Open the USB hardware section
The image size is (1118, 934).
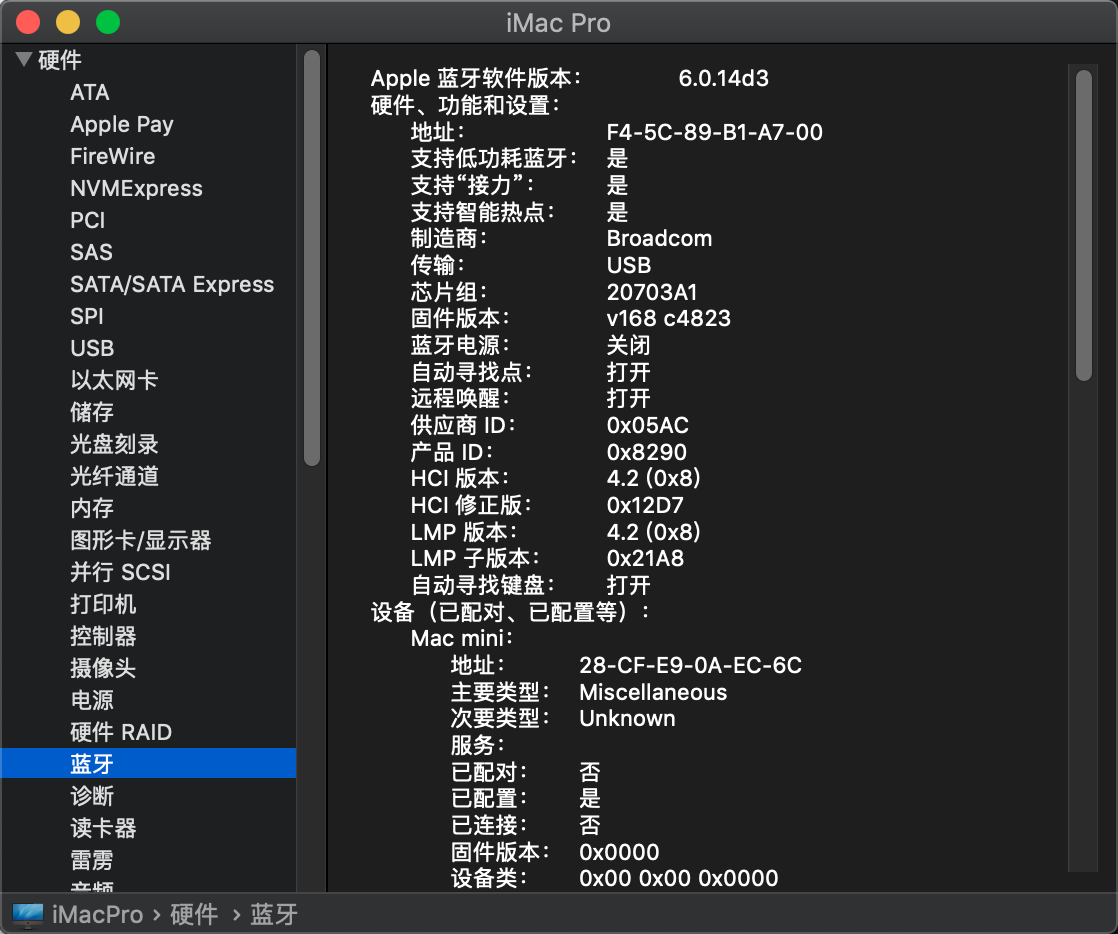(x=92, y=348)
